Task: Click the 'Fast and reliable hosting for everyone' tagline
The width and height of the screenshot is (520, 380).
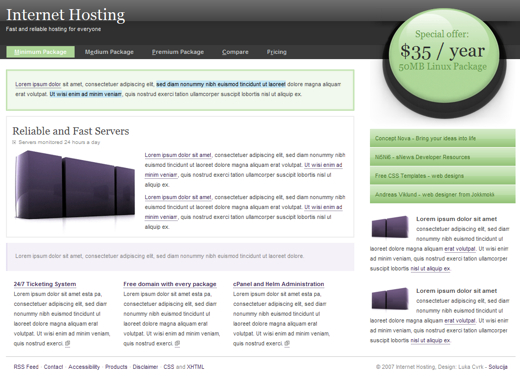Action: pyautogui.click(x=53, y=29)
